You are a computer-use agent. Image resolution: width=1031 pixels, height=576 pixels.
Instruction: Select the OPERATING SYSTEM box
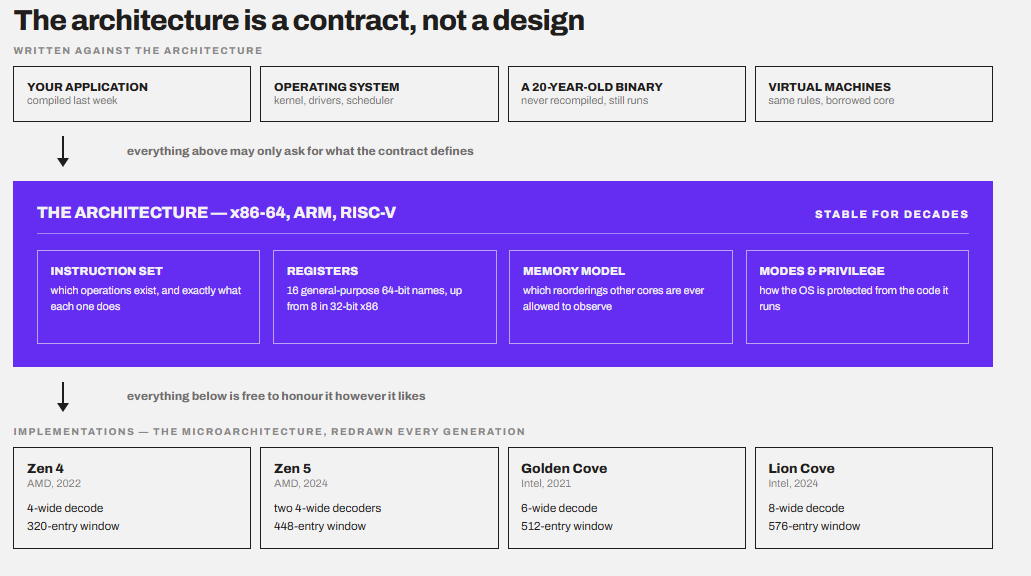click(379, 94)
